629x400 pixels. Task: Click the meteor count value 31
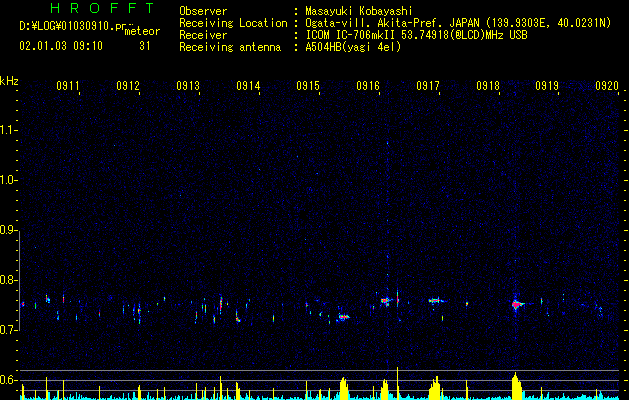click(x=145, y=46)
